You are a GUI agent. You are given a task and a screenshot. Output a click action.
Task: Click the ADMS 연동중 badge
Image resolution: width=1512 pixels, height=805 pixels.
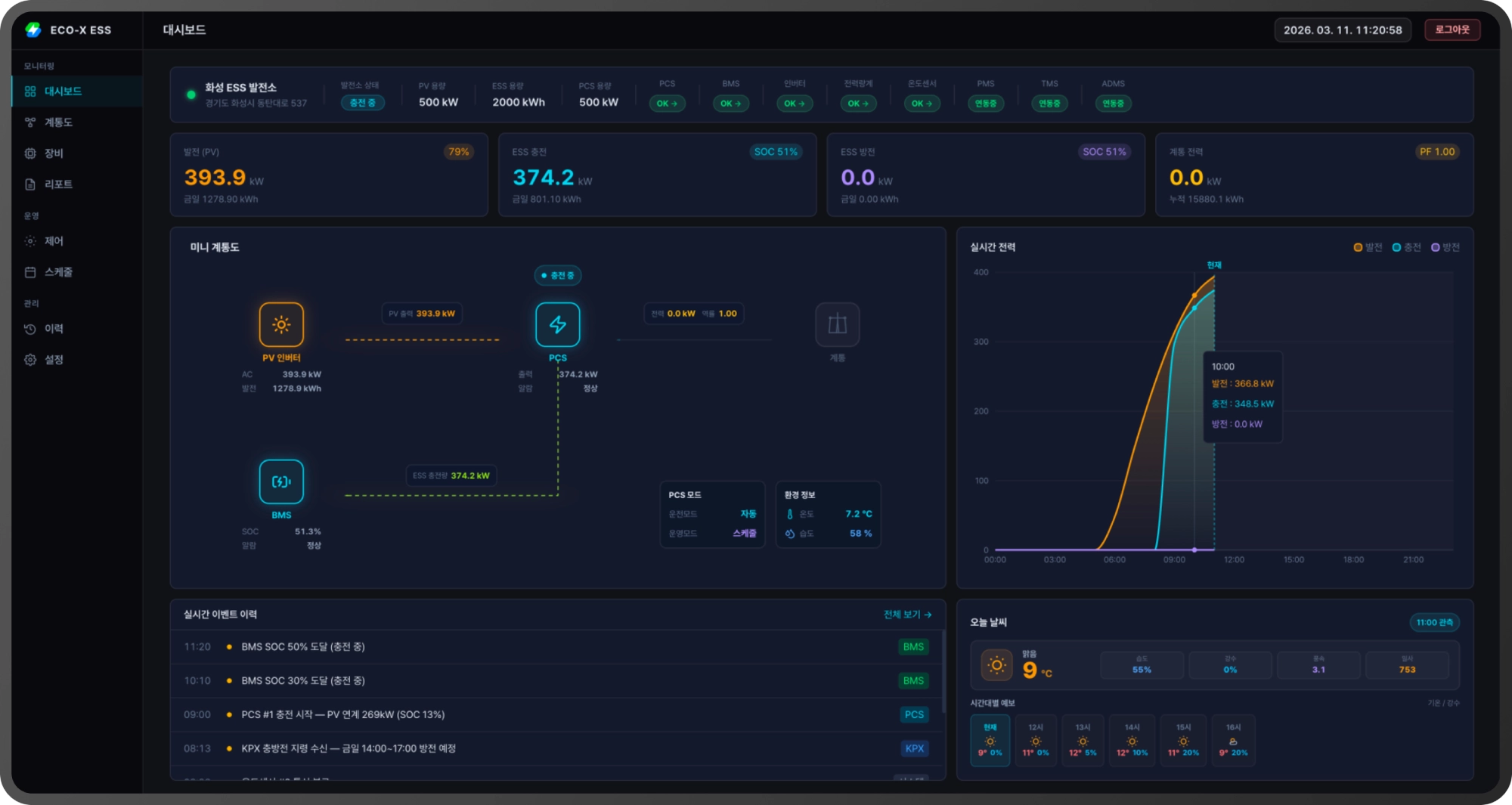click(x=1113, y=103)
